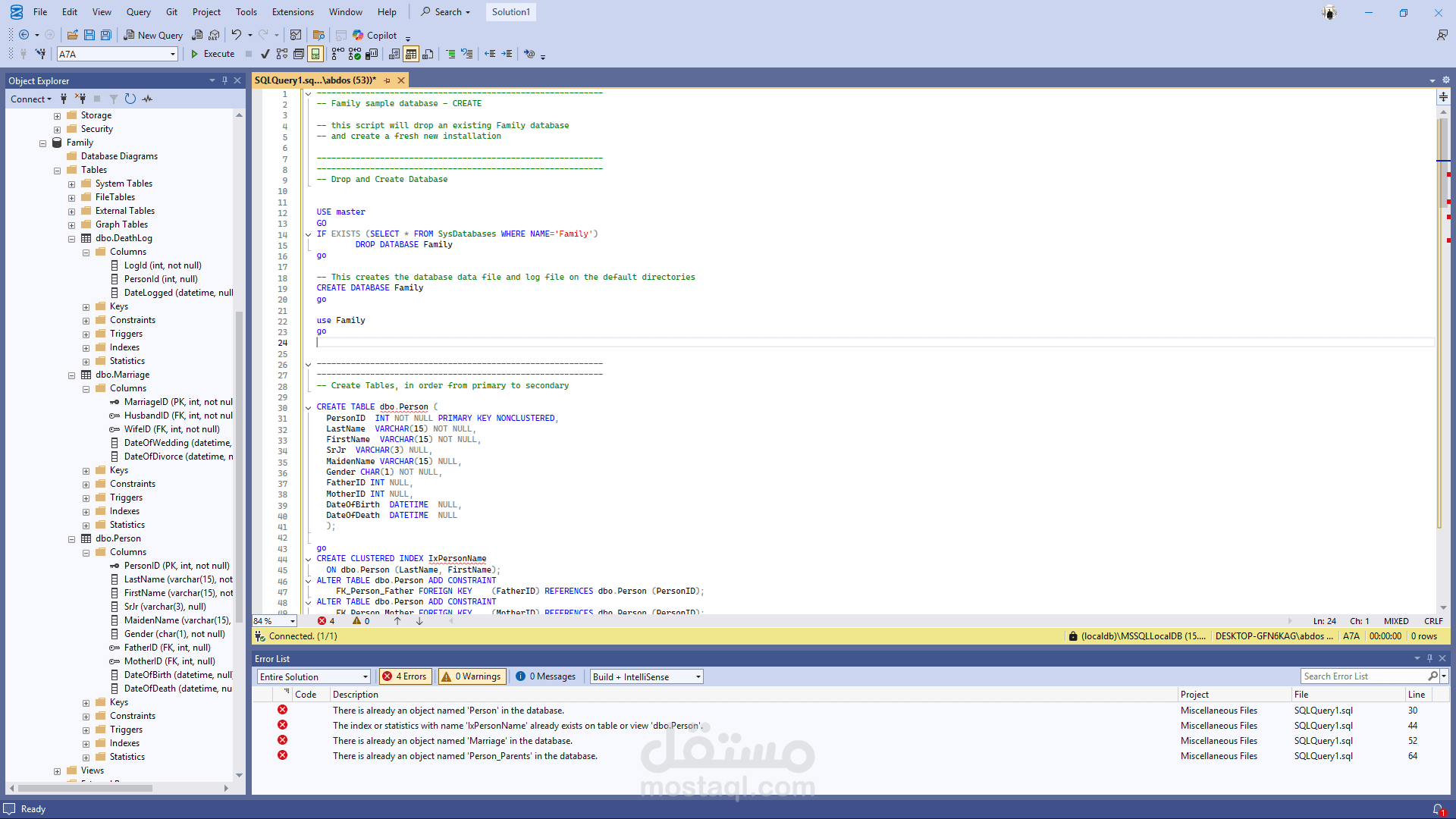
Task: Click the Execute query button
Action: coord(212,54)
